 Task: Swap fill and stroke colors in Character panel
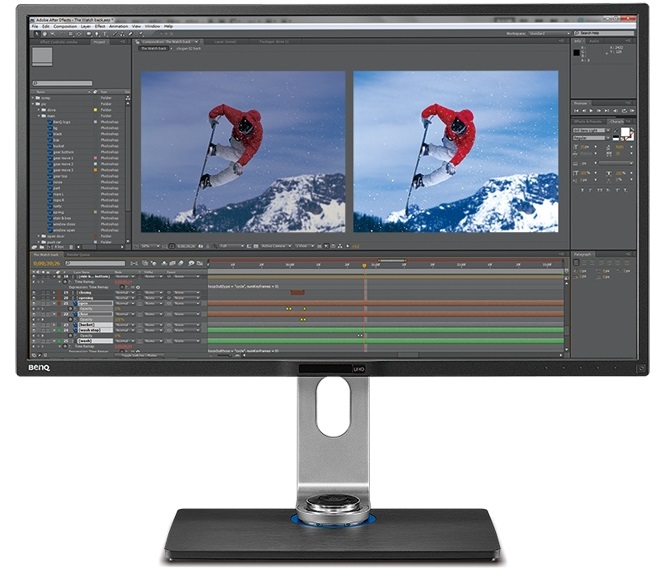632,129
